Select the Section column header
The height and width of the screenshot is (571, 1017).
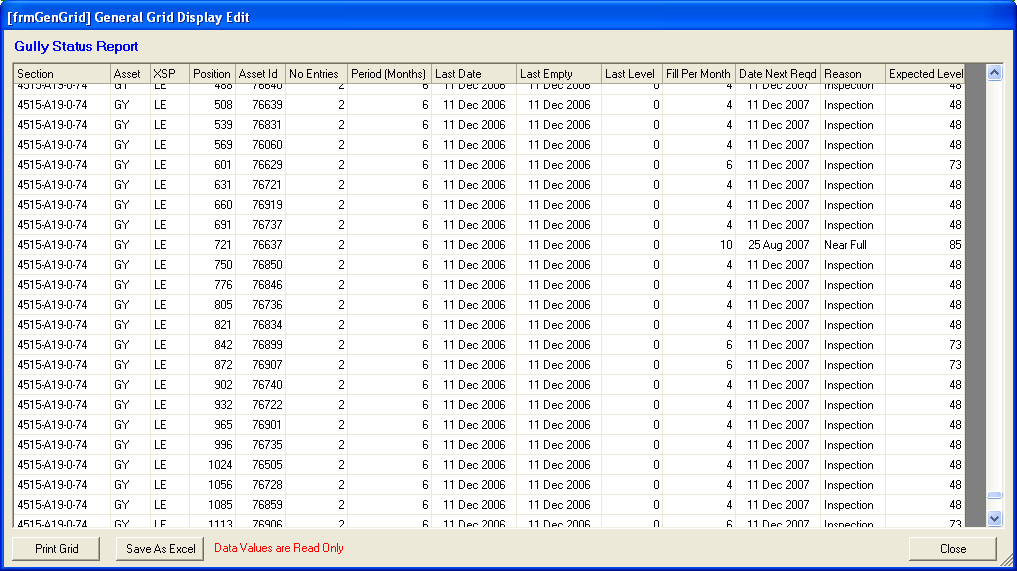pos(62,74)
